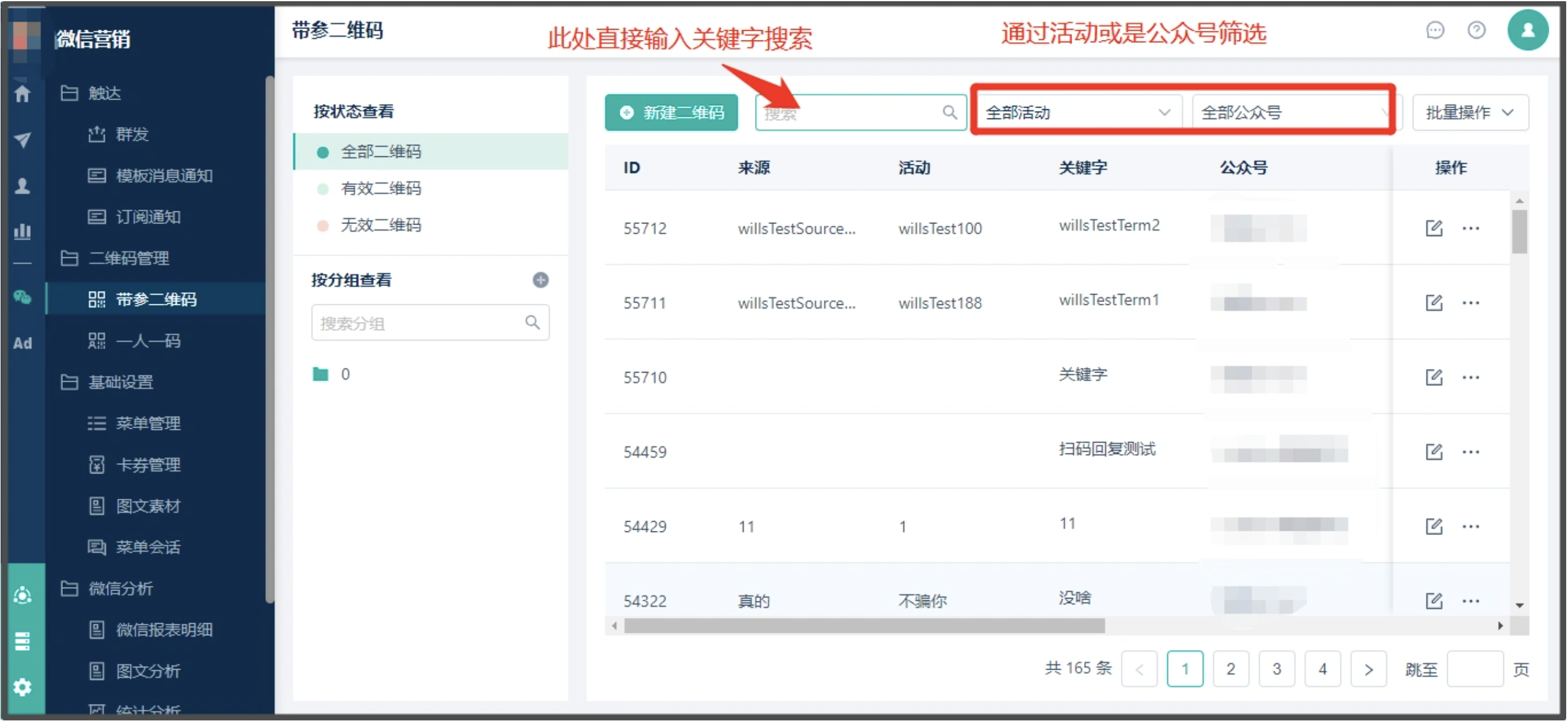Open the home icon in the left rail

click(x=22, y=94)
